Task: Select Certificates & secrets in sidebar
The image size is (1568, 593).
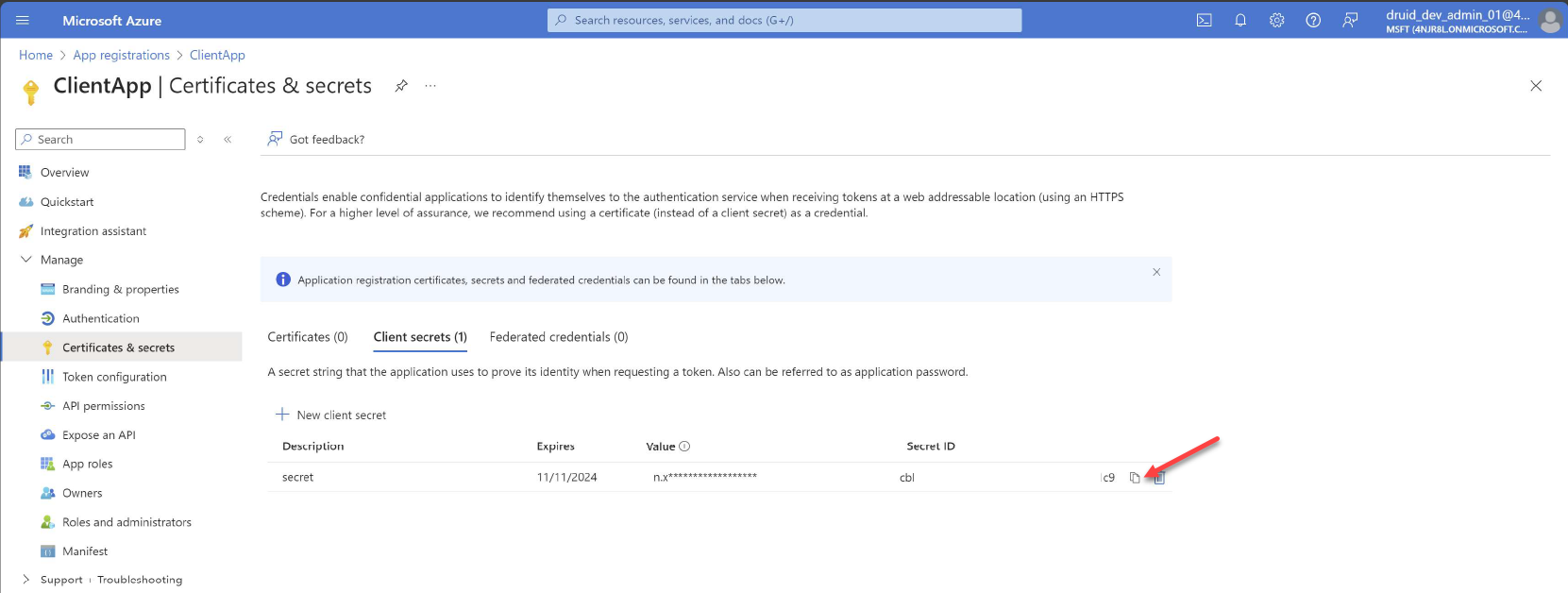Action: coord(121,347)
